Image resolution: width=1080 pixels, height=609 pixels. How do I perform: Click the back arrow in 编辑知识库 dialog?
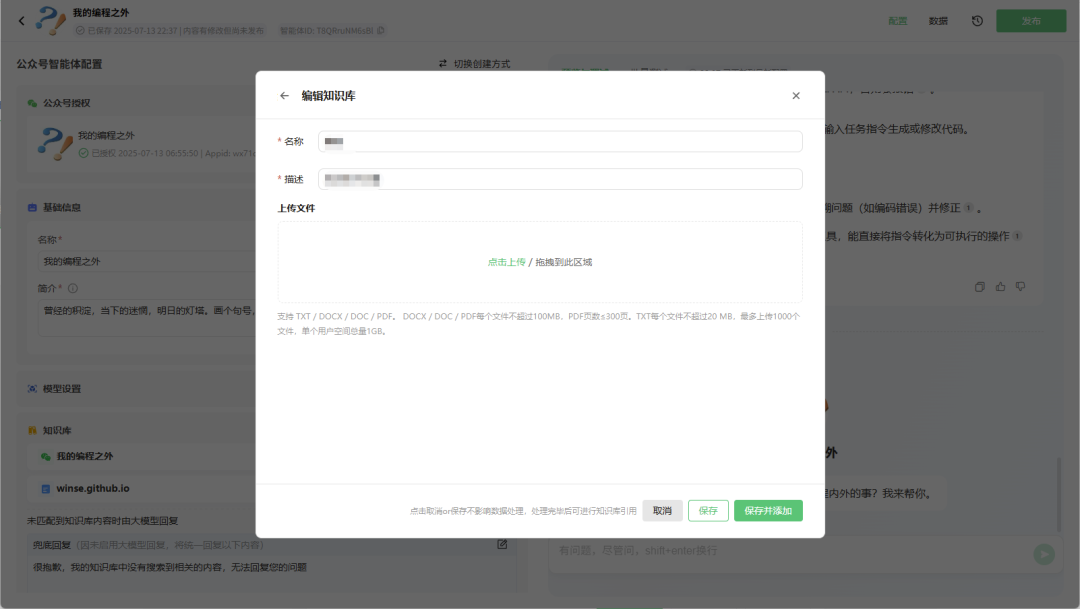(x=284, y=95)
